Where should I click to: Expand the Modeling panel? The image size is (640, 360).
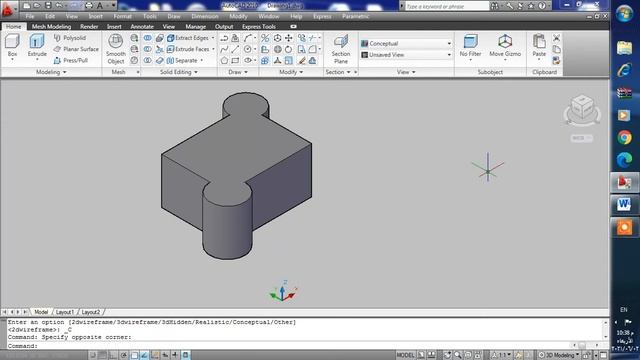tap(51, 72)
